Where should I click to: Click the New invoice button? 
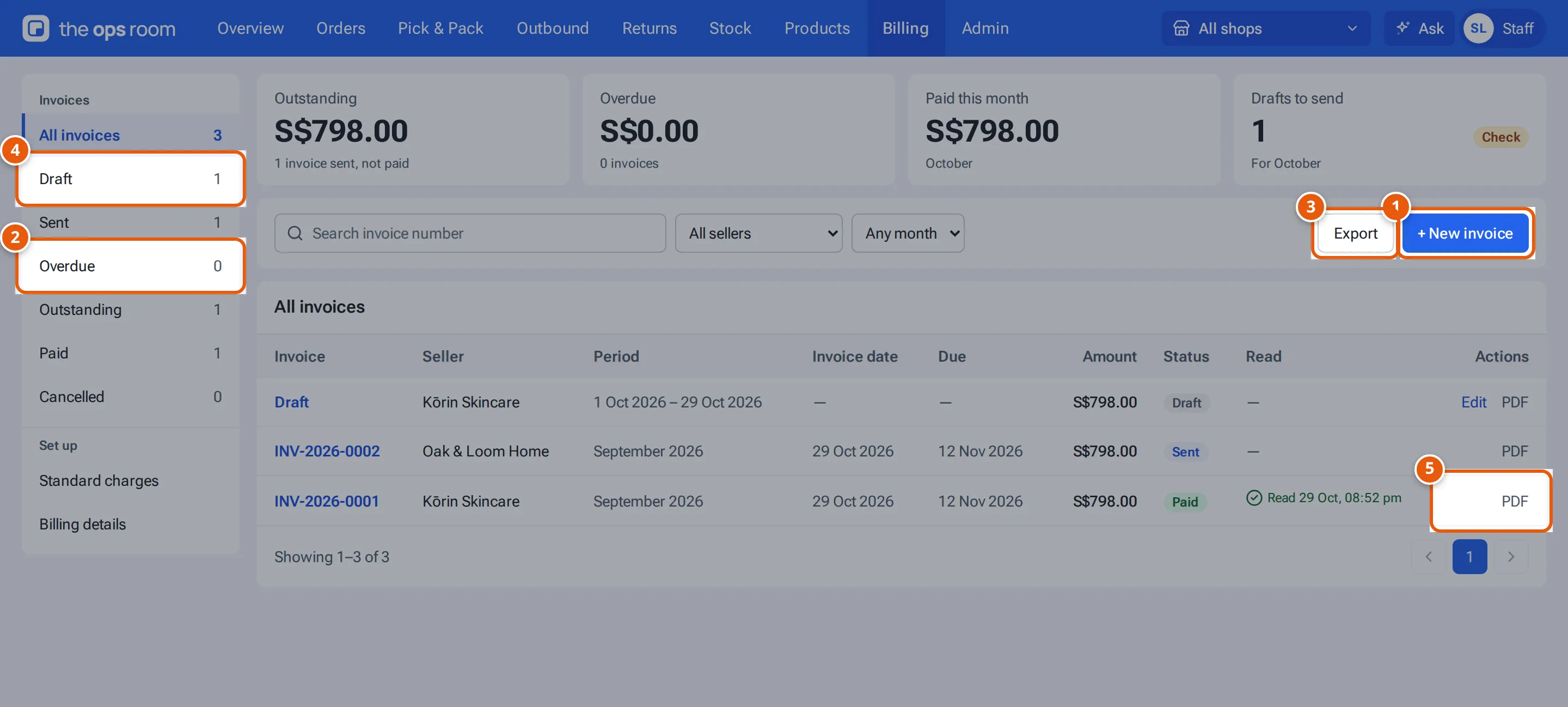click(1465, 233)
